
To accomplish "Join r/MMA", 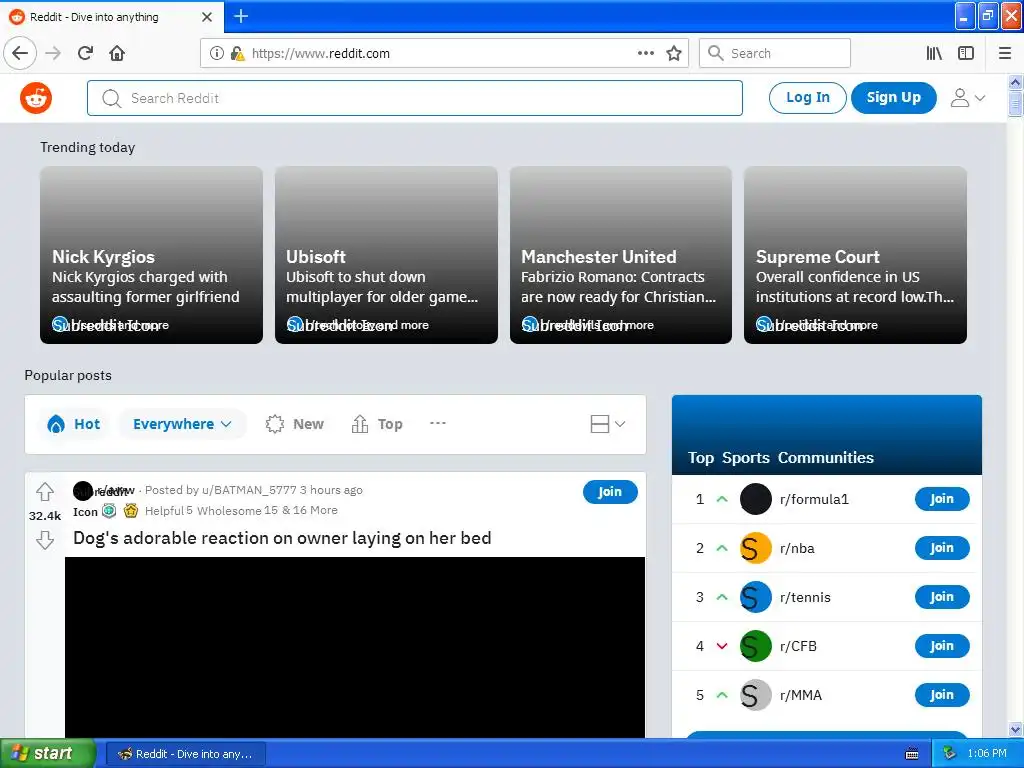I will [x=942, y=695].
